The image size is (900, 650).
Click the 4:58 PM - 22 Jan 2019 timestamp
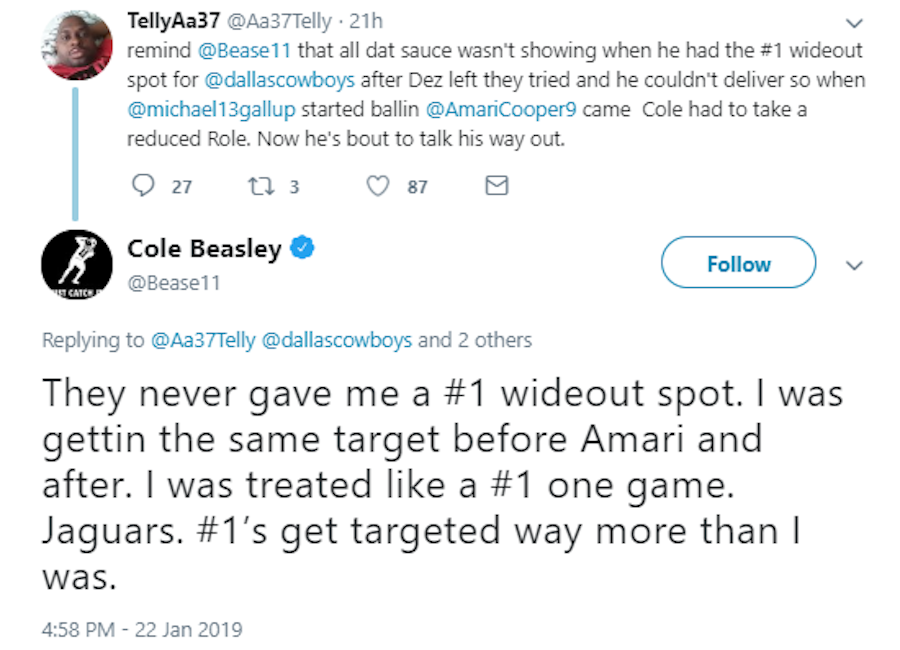[141, 630]
